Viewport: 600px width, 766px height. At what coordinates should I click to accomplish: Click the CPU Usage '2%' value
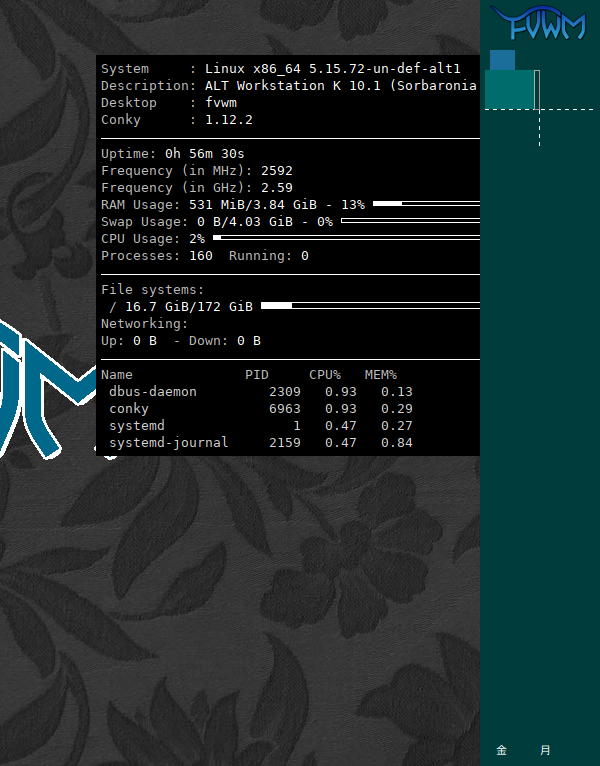pos(197,239)
